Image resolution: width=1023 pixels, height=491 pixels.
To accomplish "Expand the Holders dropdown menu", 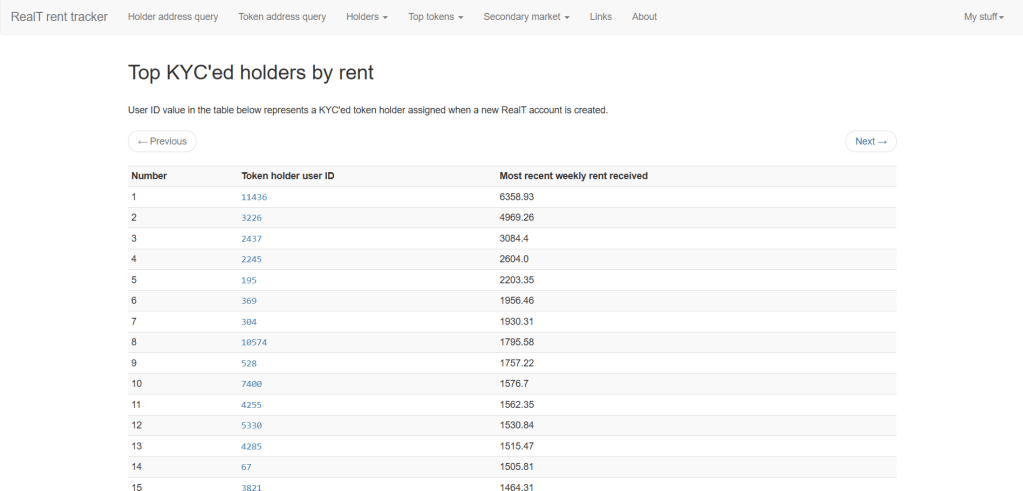I will click(x=367, y=17).
